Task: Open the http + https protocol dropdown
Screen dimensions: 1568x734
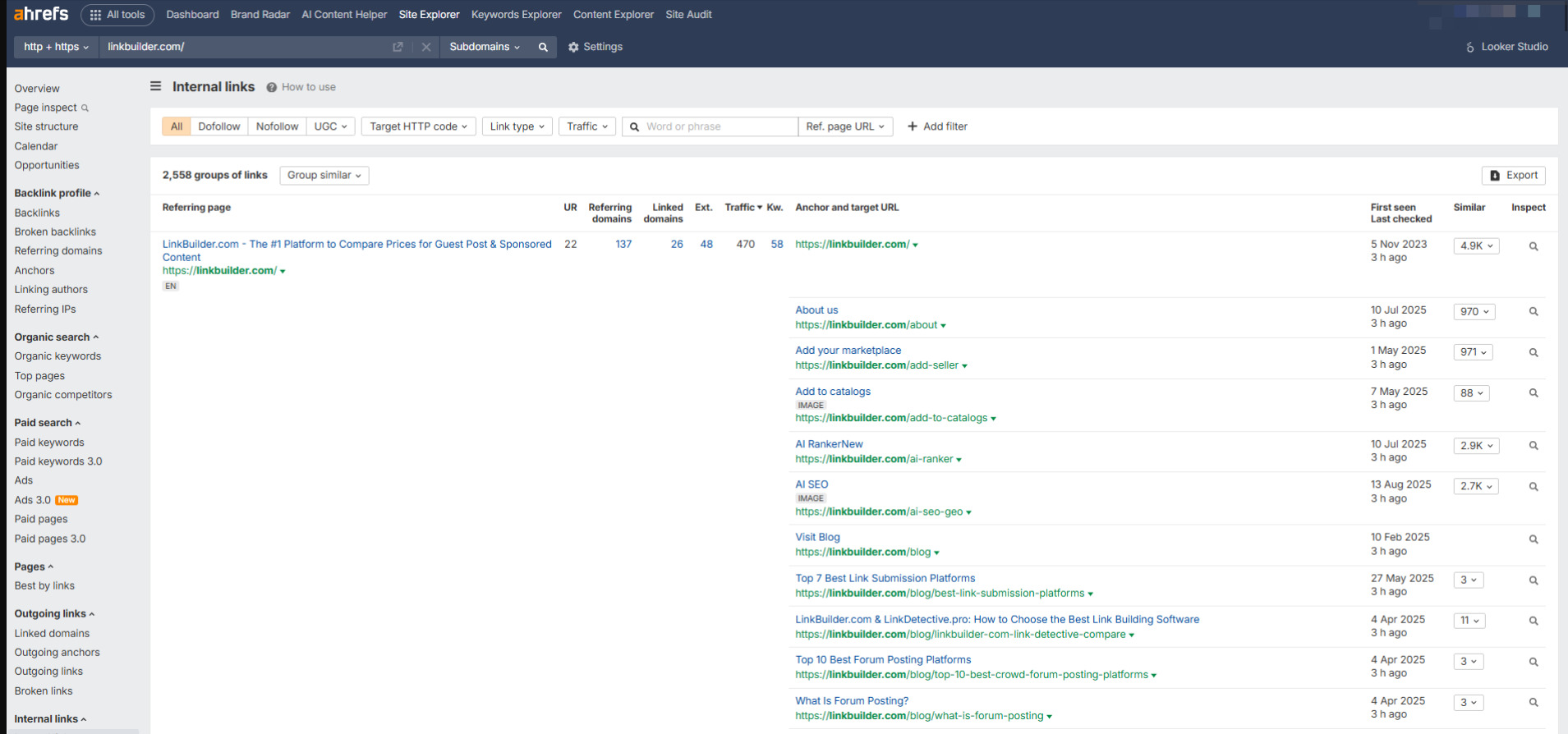Action: (x=56, y=47)
